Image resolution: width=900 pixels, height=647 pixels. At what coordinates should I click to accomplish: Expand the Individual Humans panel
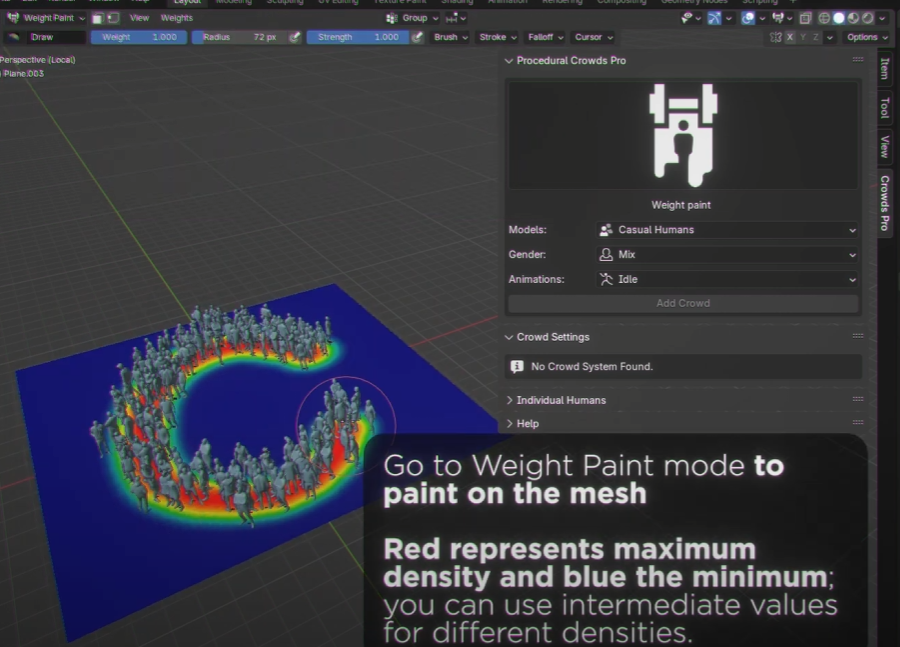point(561,400)
